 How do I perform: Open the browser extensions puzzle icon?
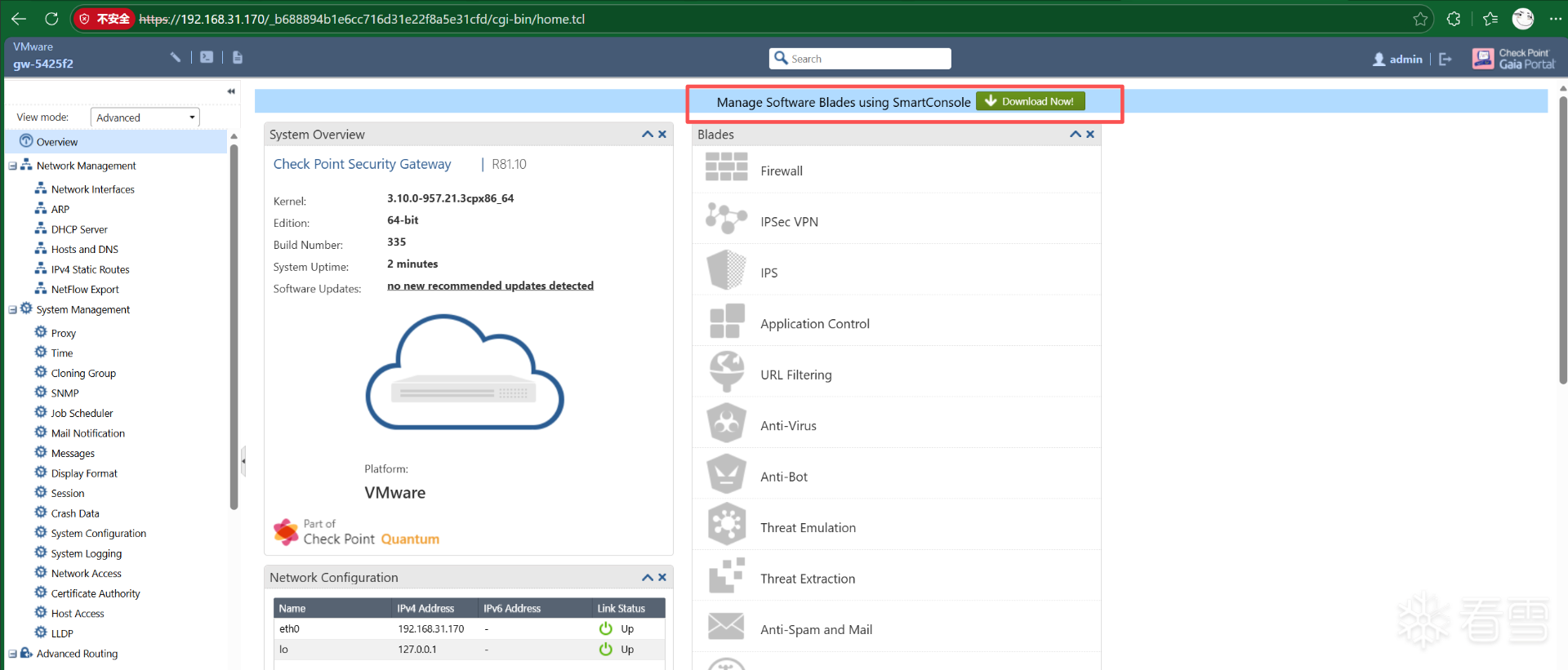[1454, 19]
